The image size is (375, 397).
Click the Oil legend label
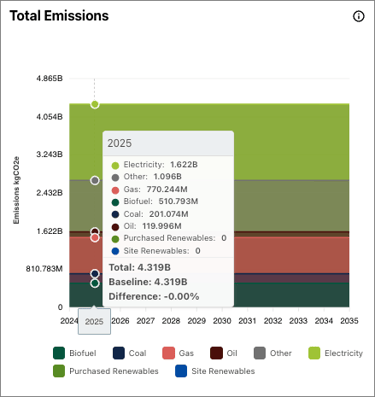point(232,353)
